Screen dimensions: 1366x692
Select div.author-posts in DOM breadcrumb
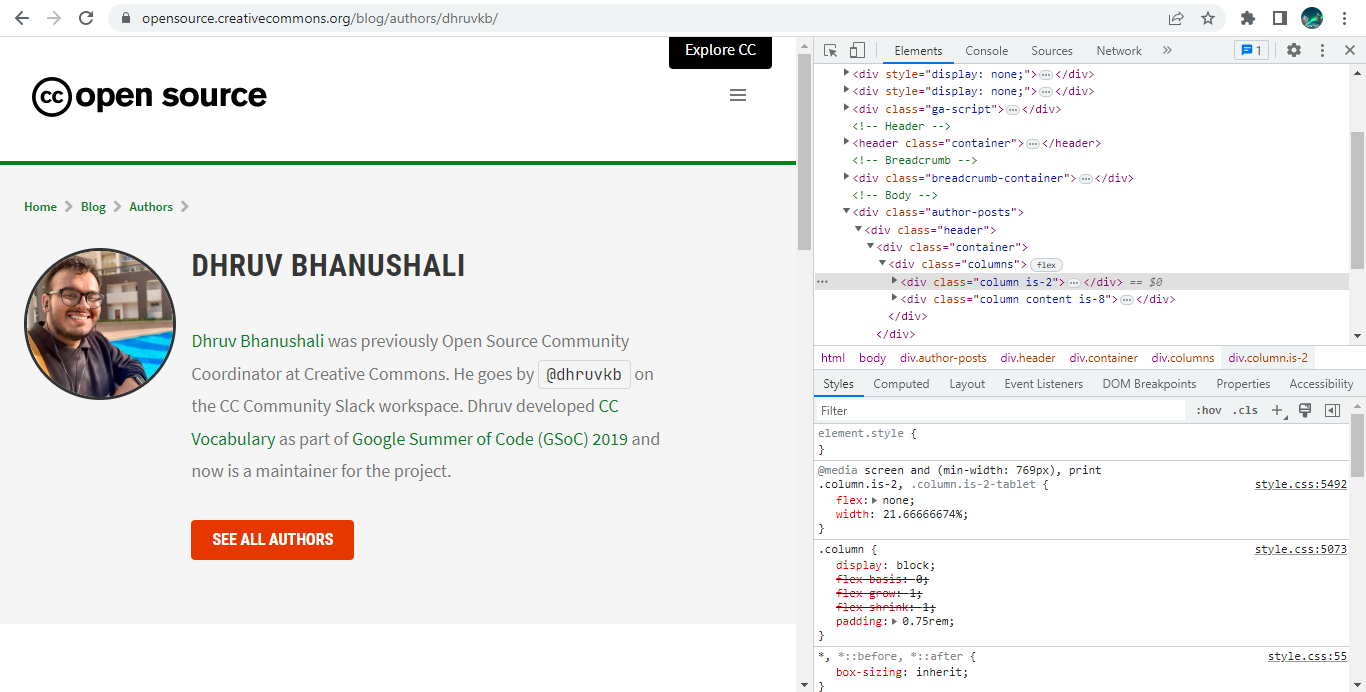pyautogui.click(x=943, y=358)
